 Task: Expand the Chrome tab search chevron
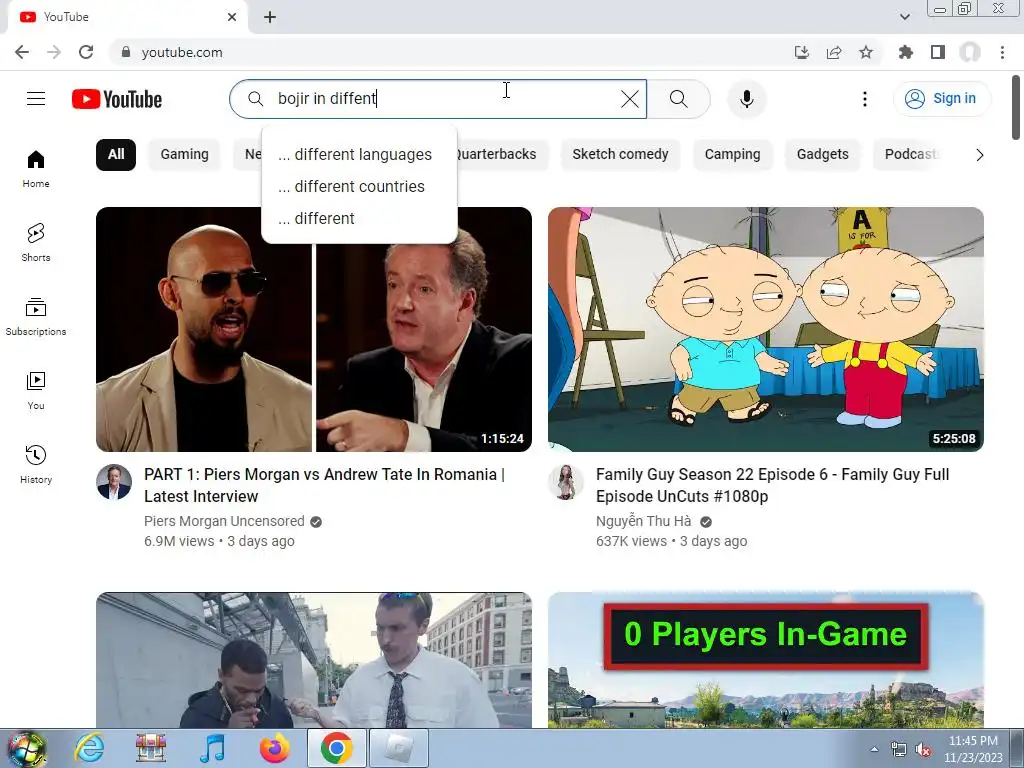(904, 17)
